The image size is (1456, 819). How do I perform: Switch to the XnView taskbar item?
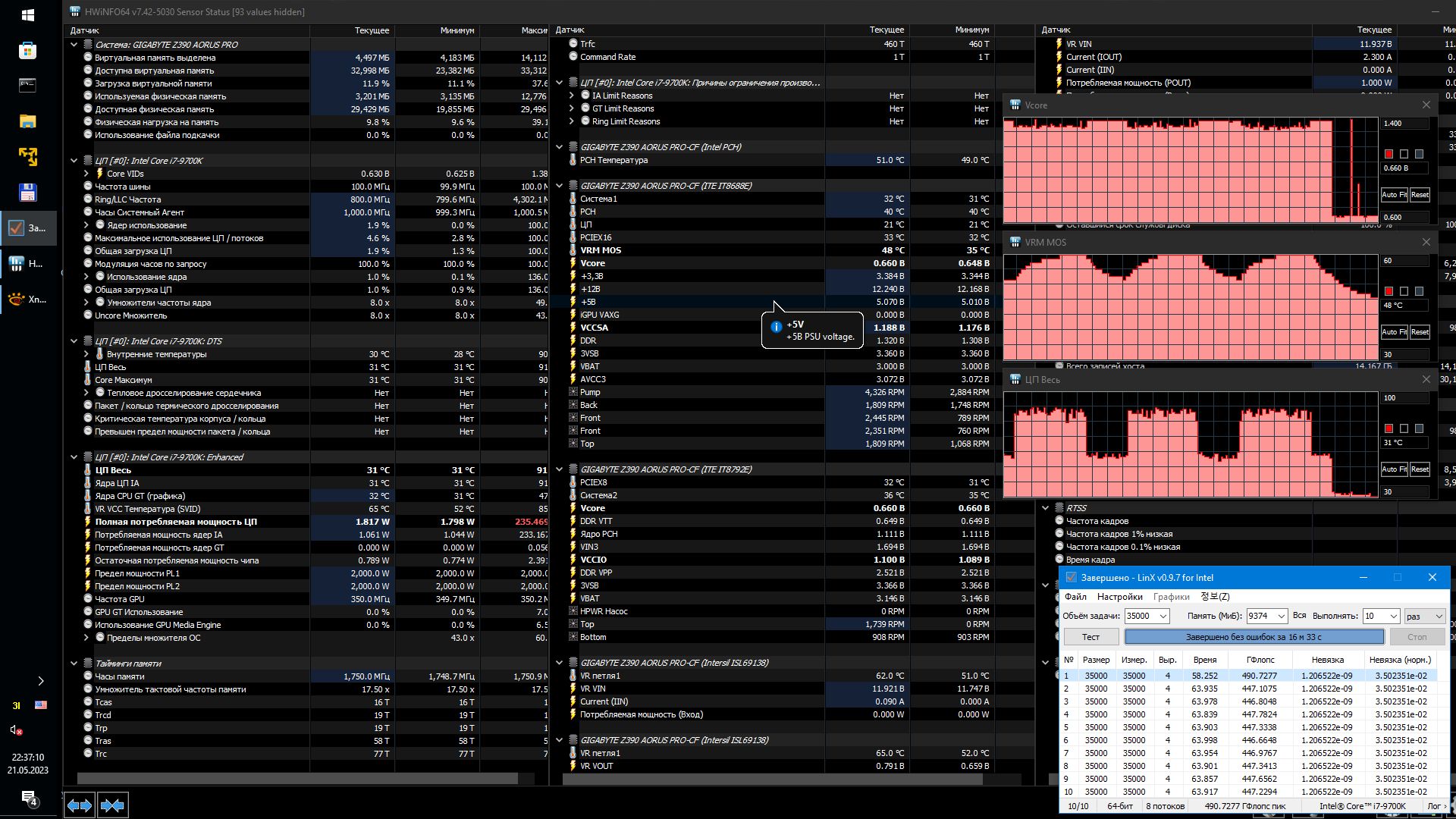point(28,300)
